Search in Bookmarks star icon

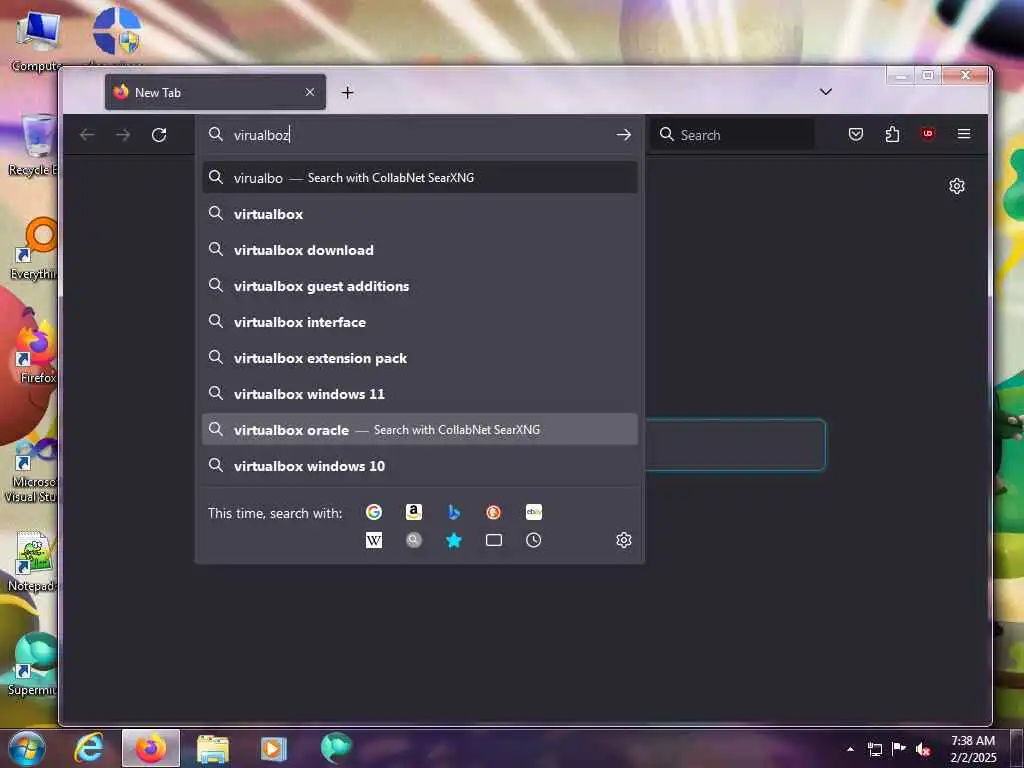pos(454,540)
